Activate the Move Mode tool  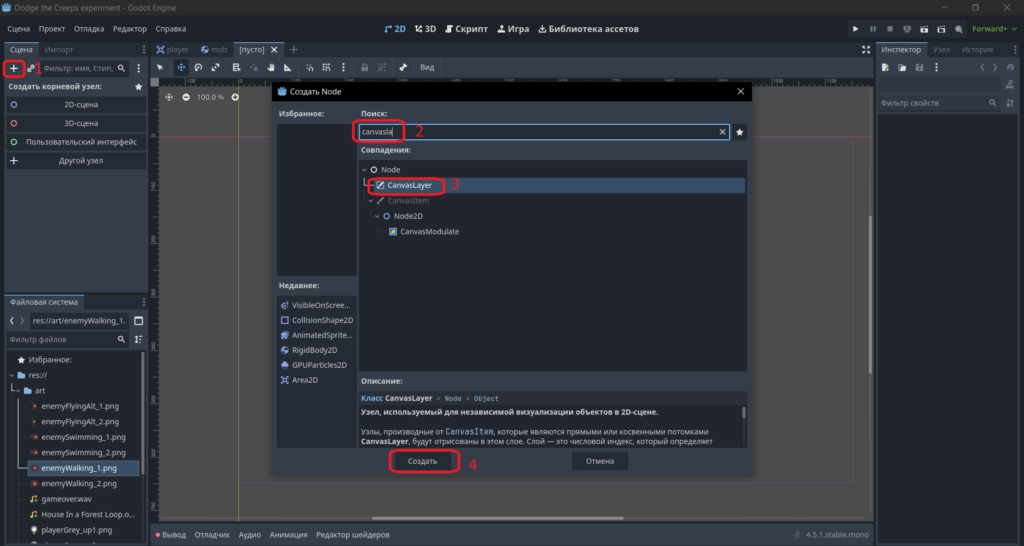pyautogui.click(x=181, y=67)
